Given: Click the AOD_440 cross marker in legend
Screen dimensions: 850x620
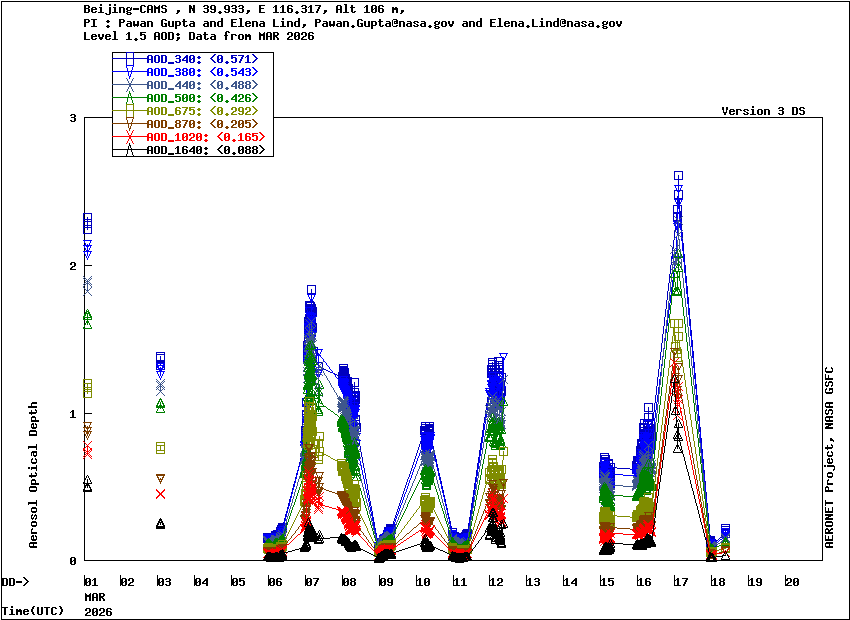Looking at the screenshot, I should 129,86.
